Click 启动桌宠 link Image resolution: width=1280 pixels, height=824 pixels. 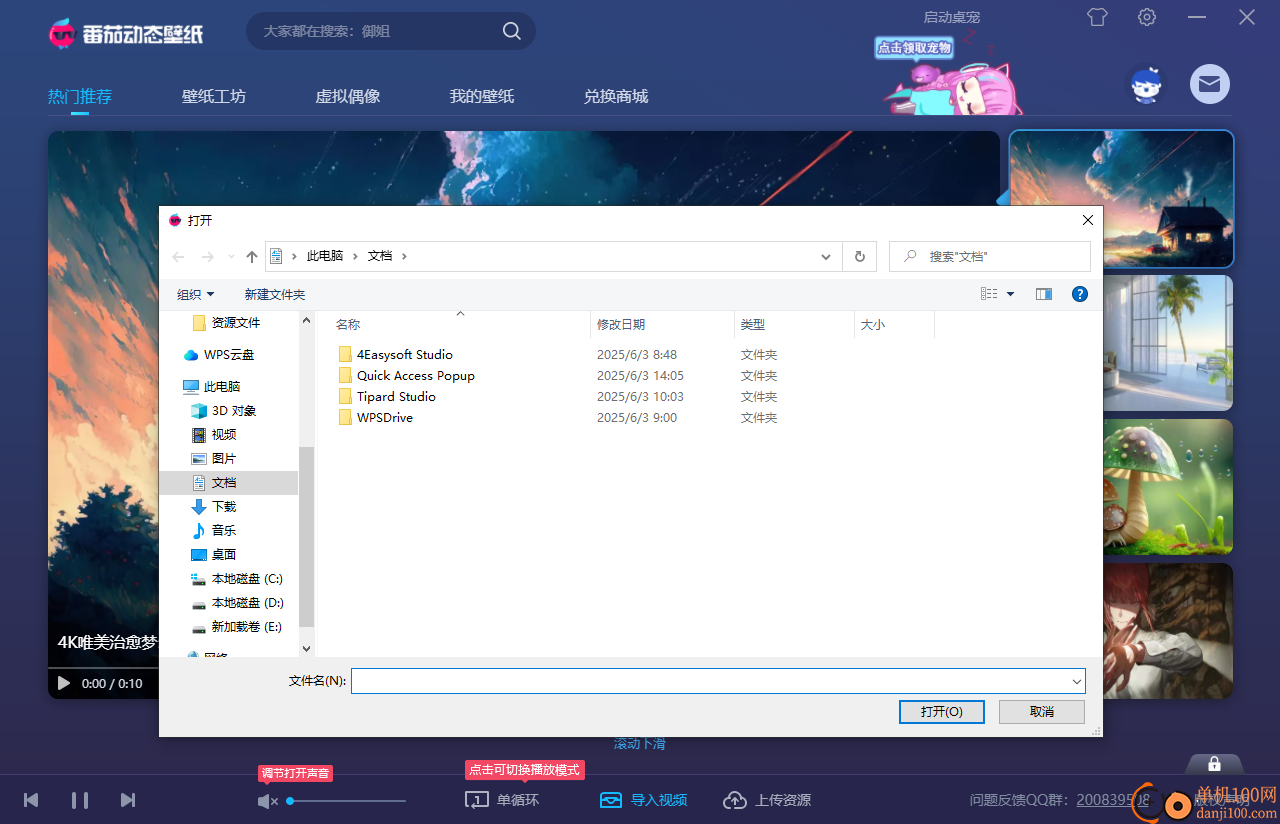click(952, 17)
